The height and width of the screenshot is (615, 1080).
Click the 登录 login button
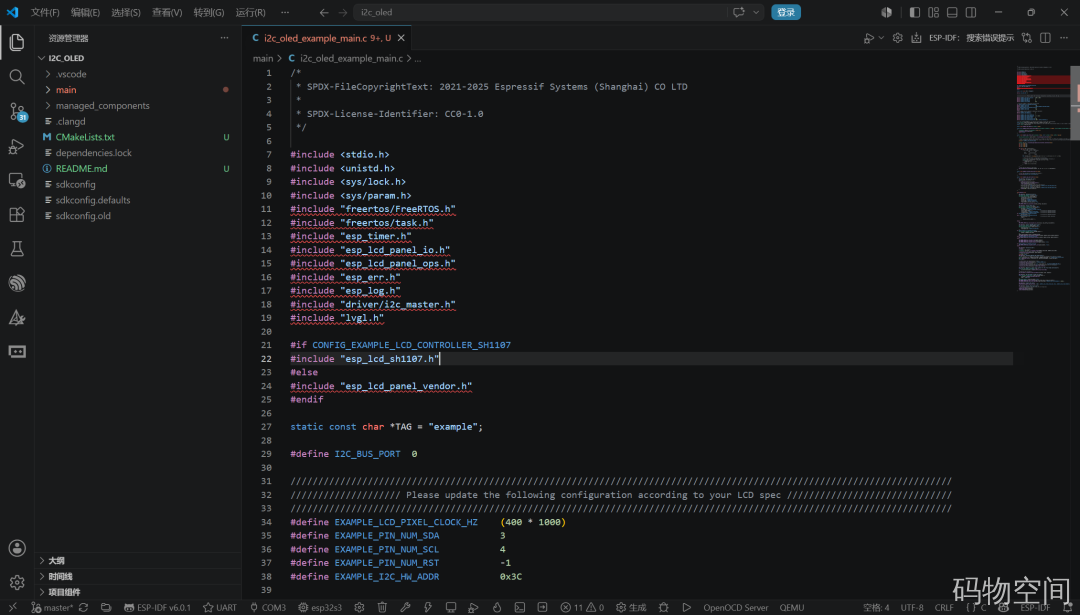[785, 12]
